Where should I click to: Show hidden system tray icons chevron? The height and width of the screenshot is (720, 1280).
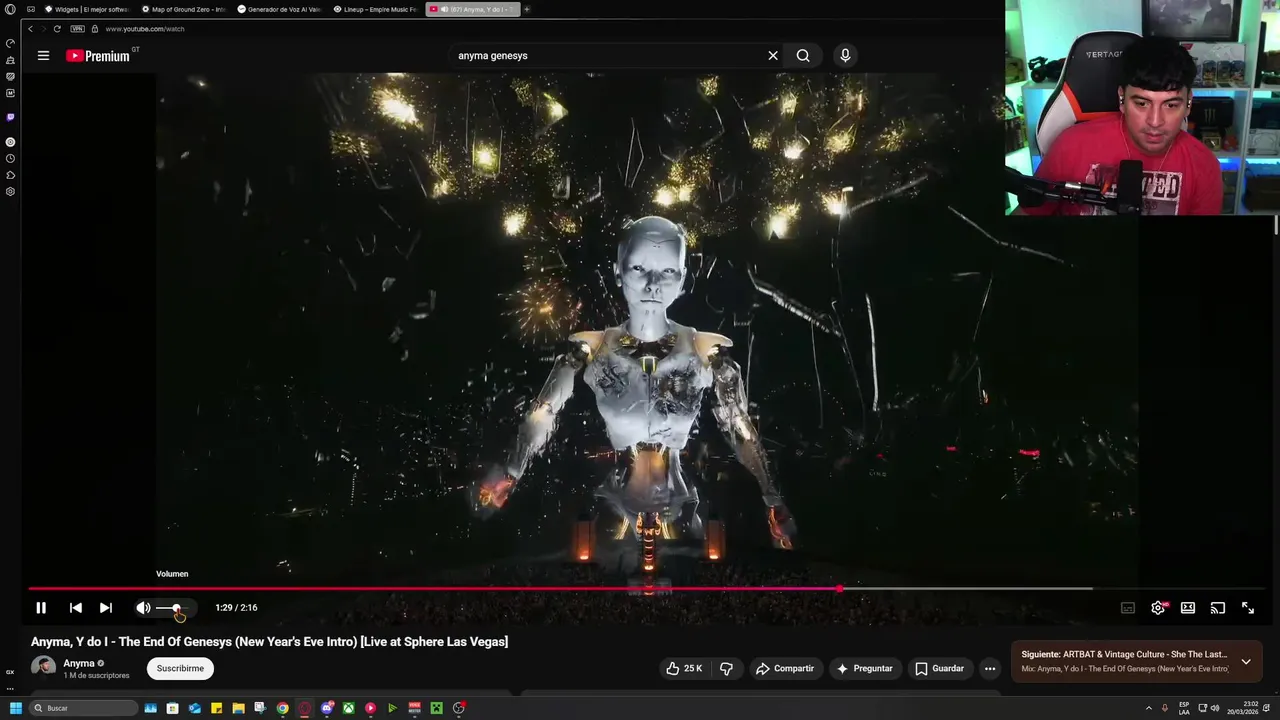tap(1149, 708)
